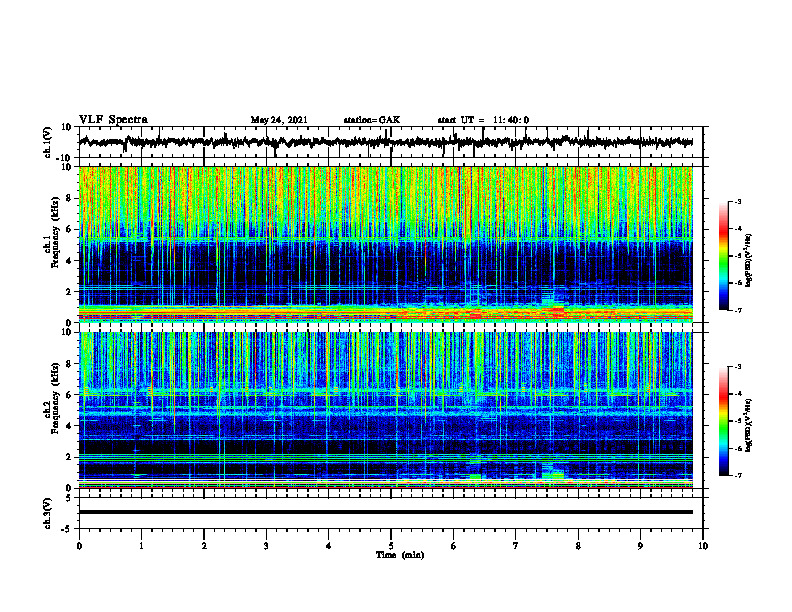Click the ch.1 color bar log(PSD) label
The height and width of the screenshot is (612, 792).
tap(749, 260)
